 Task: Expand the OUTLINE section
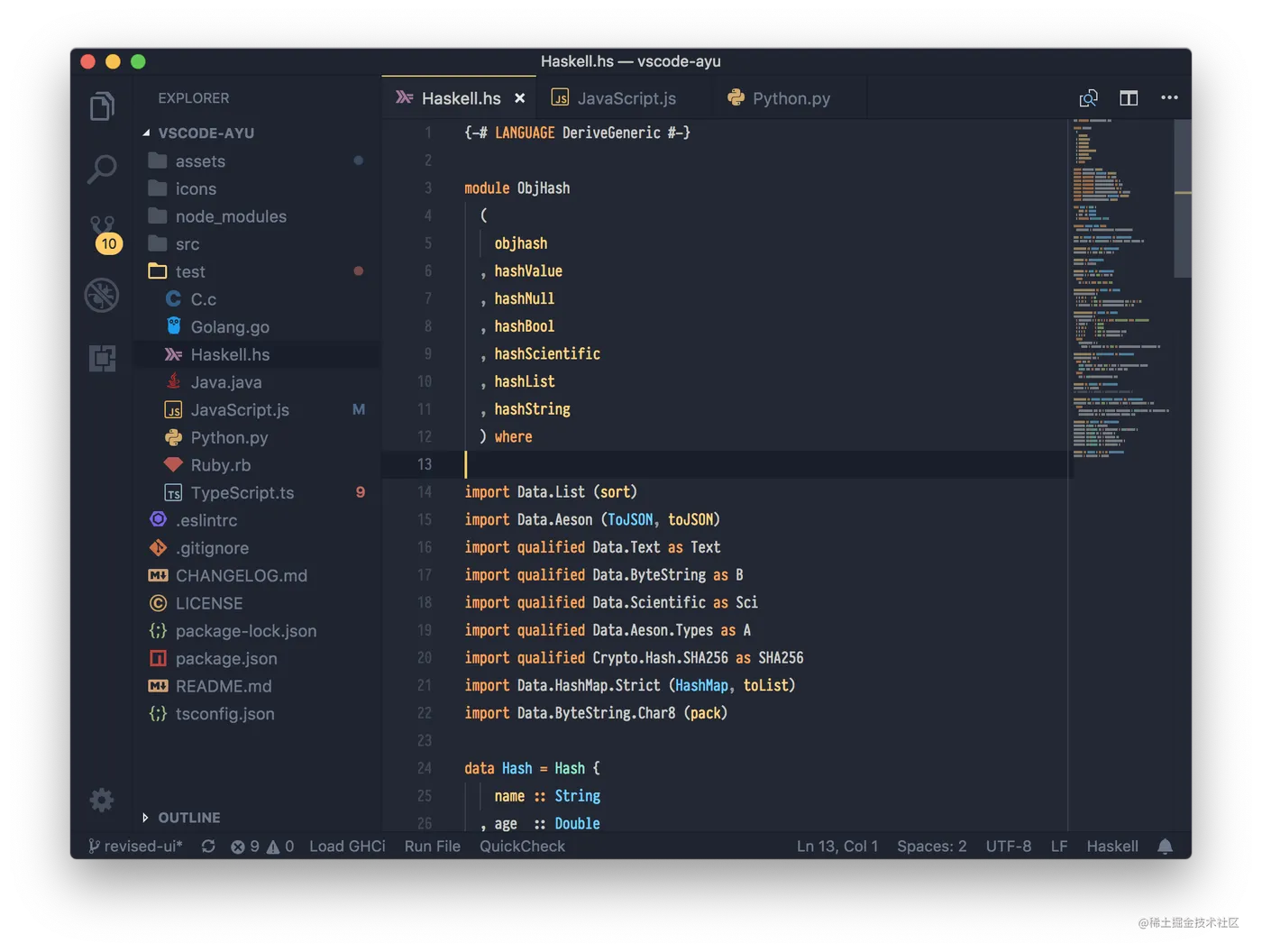pyautogui.click(x=257, y=818)
